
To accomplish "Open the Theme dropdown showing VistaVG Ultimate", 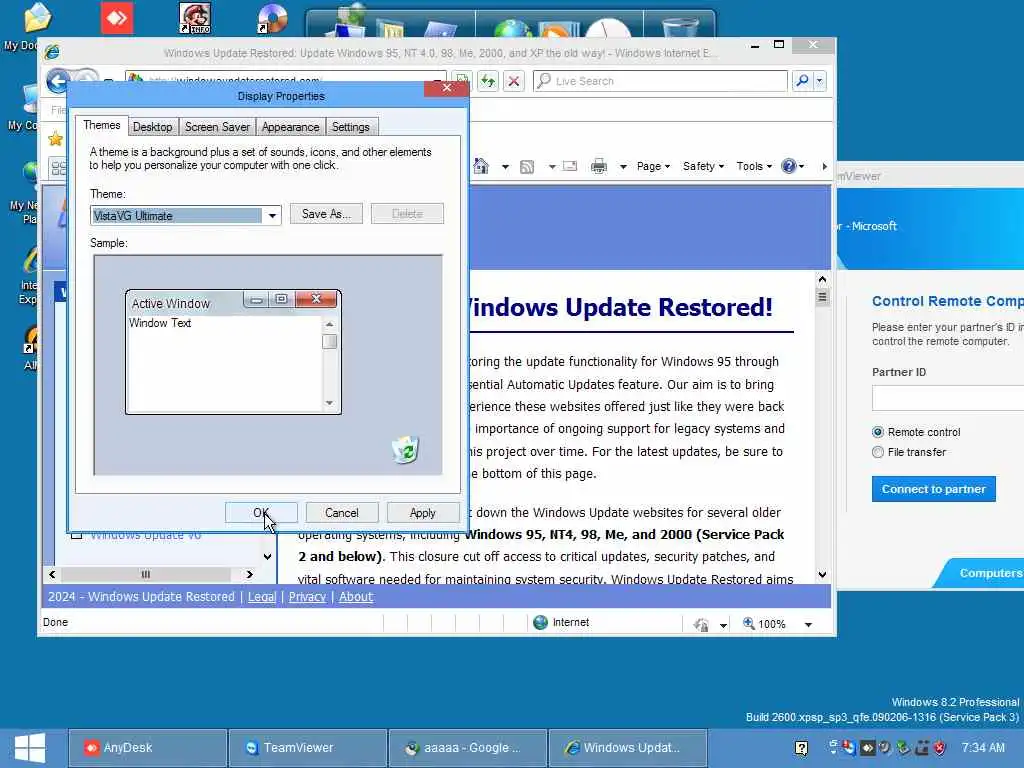I will pos(272,216).
